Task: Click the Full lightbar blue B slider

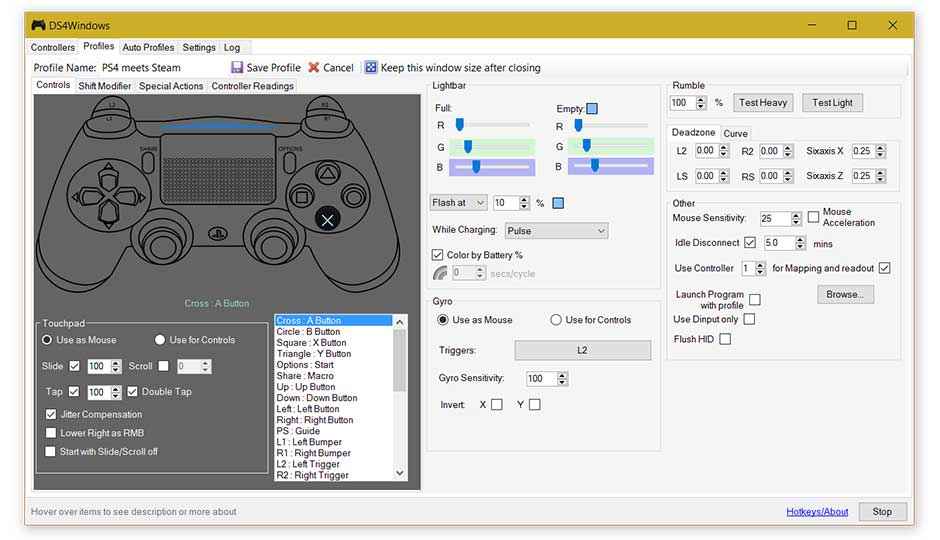Action: tap(492, 167)
